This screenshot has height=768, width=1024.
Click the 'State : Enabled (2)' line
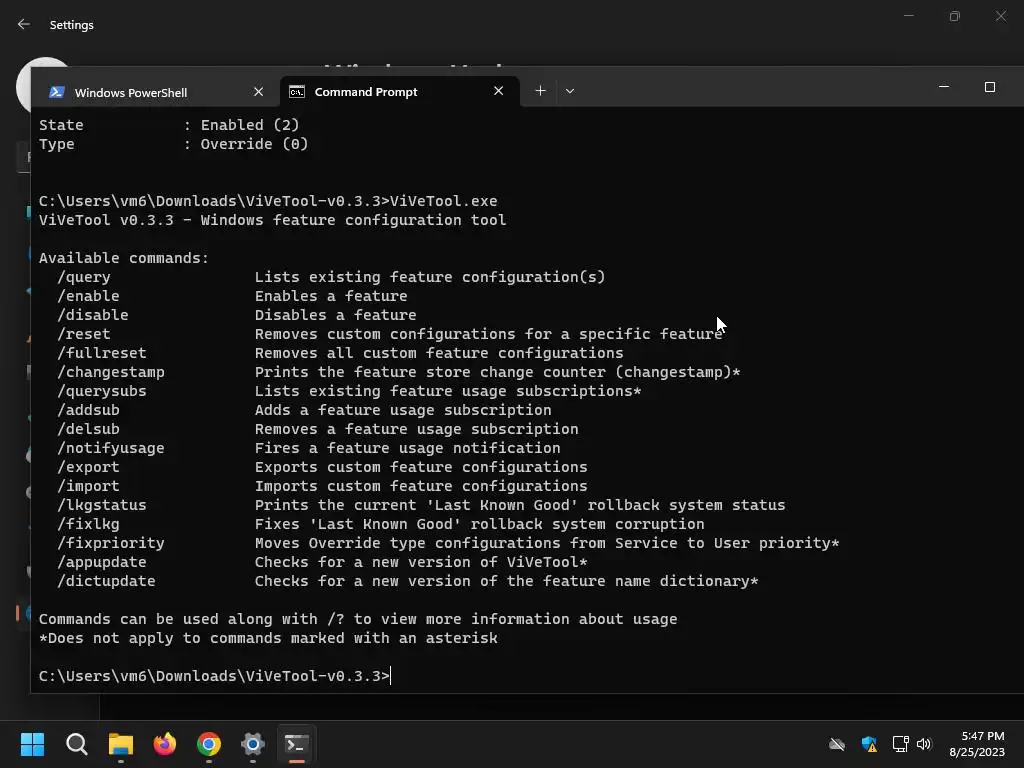click(x=169, y=125)
